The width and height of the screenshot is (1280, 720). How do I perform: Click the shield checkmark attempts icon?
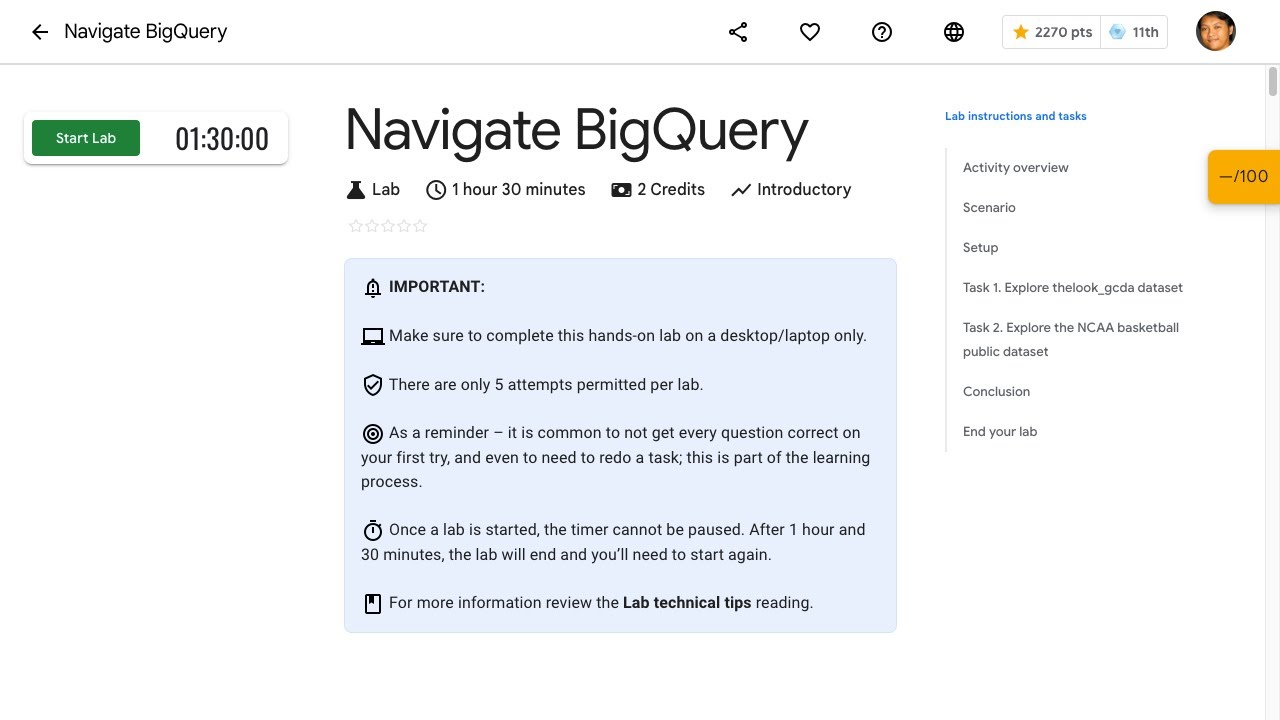pos(373,385)
